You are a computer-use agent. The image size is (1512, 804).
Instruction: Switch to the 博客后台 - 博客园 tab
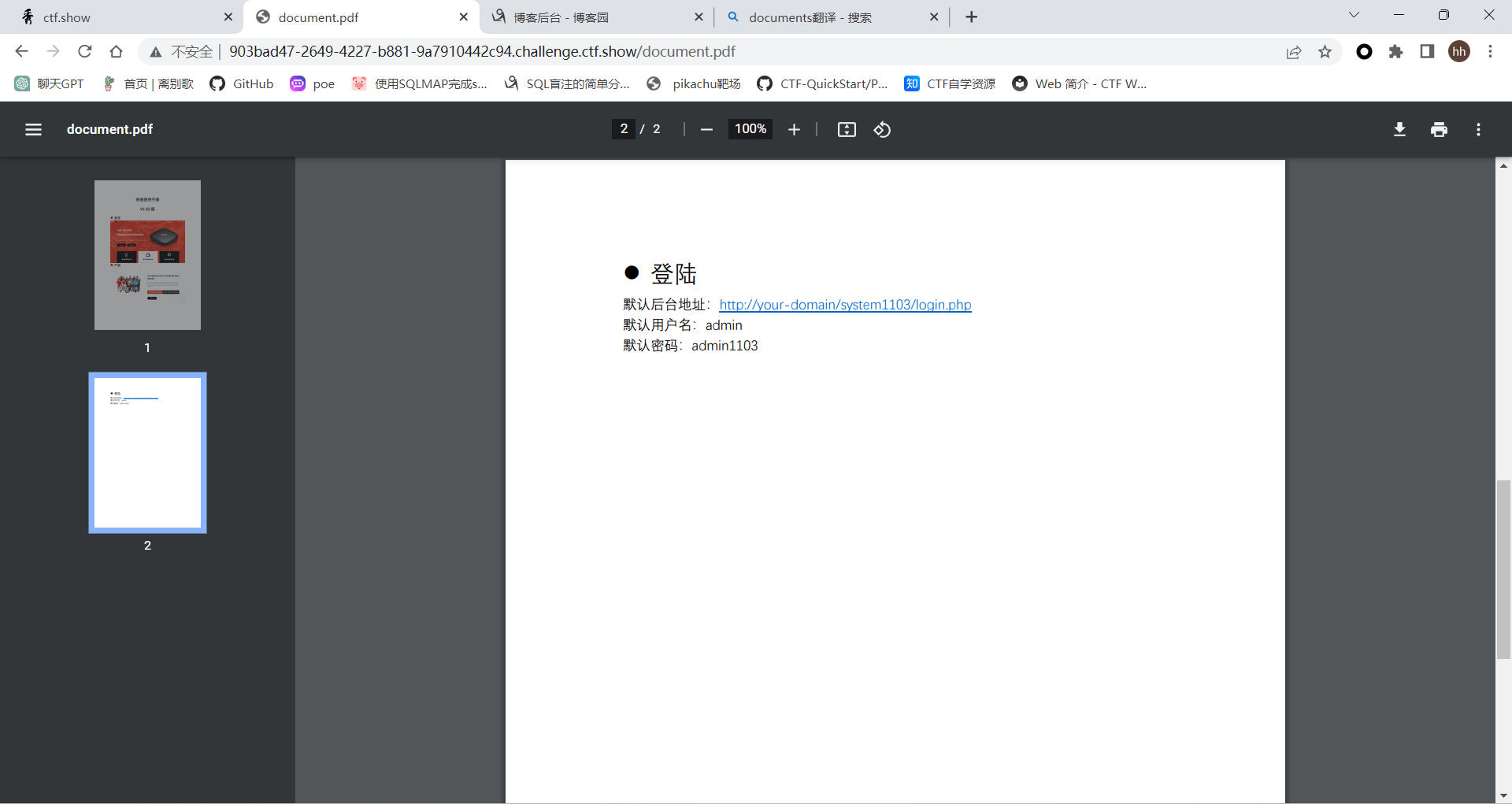596,17
